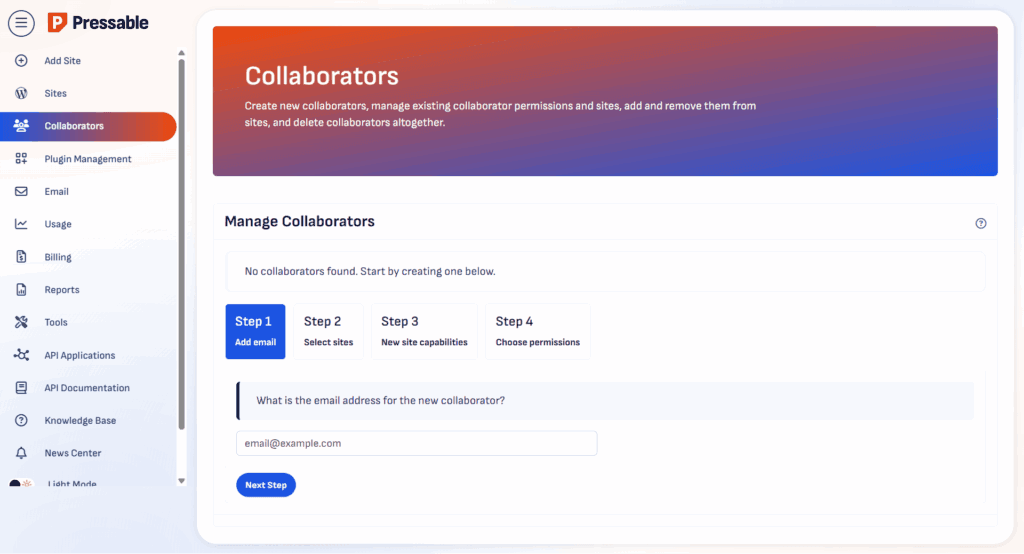This screenshot has width=1024, height=554.
Task: Select Step 4 Choose permissions tab
Action: 537,331
